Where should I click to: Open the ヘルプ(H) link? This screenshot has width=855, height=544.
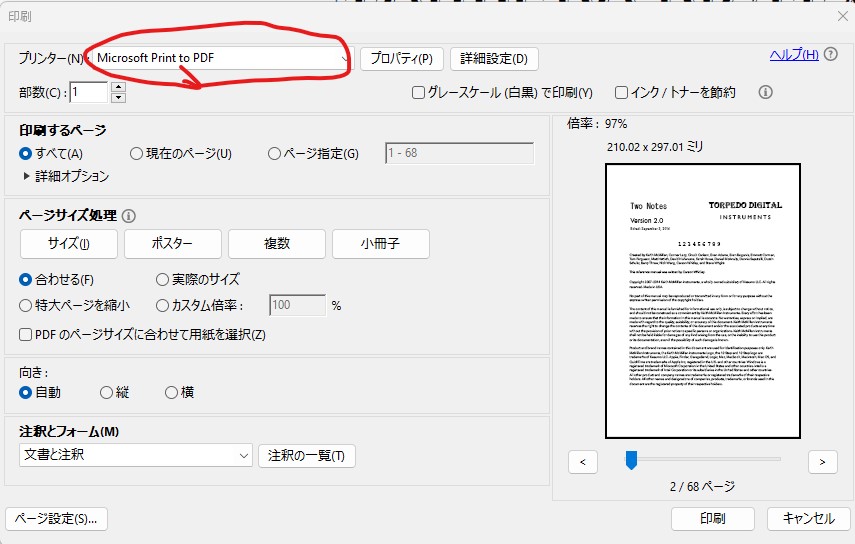pyautogui.click(x=794, y=54)
